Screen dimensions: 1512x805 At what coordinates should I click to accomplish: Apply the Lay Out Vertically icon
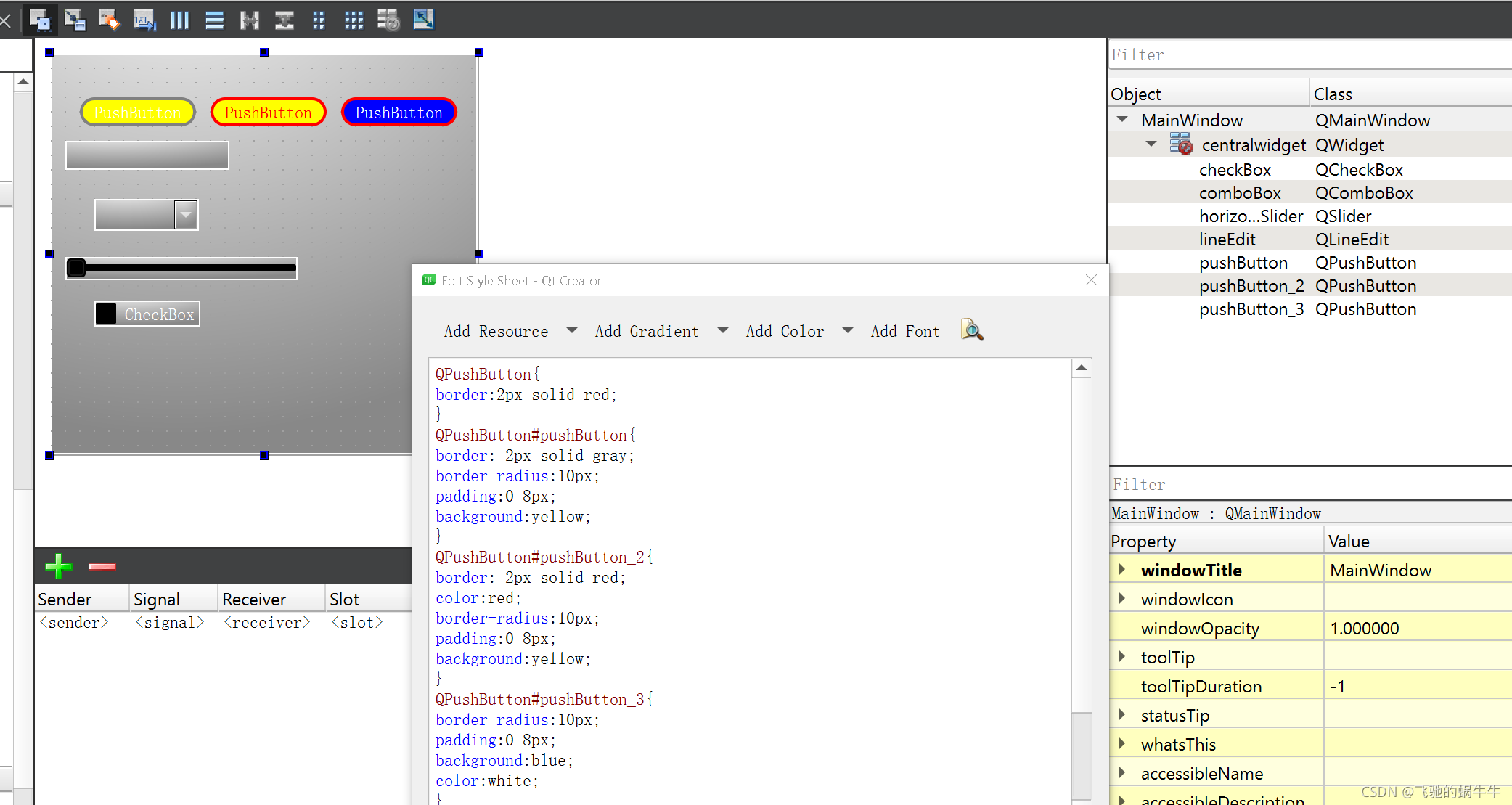point(214,20)
